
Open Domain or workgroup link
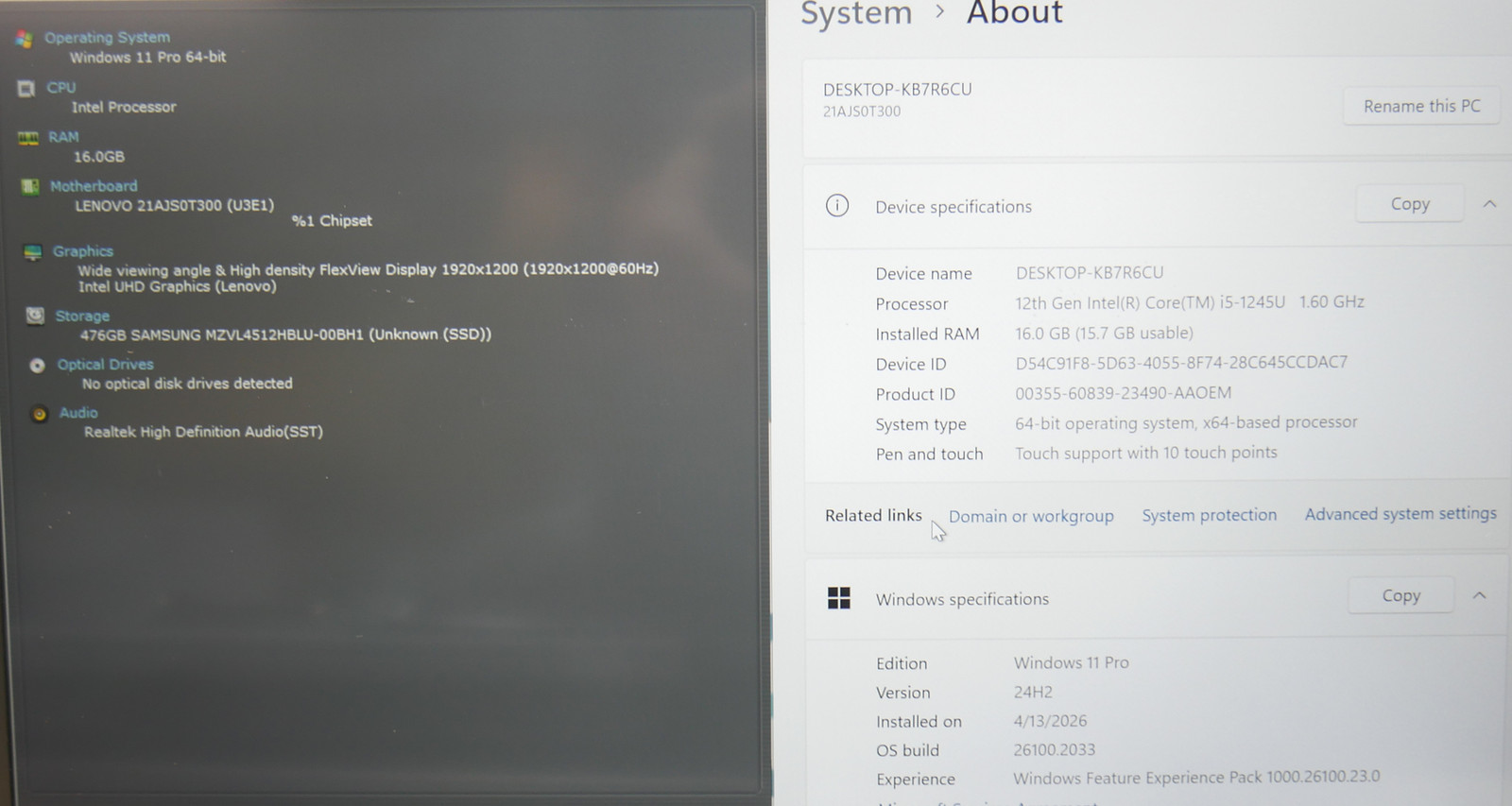pos(1031,516)
